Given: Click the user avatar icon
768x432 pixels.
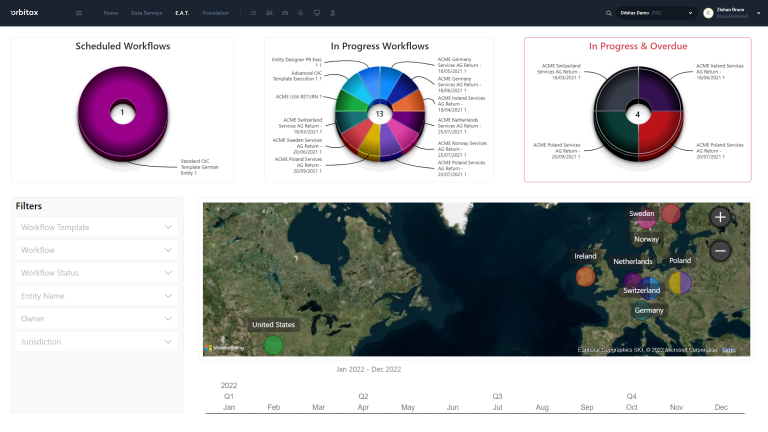Looking at the screenshot, I should (x=709, y=13).
